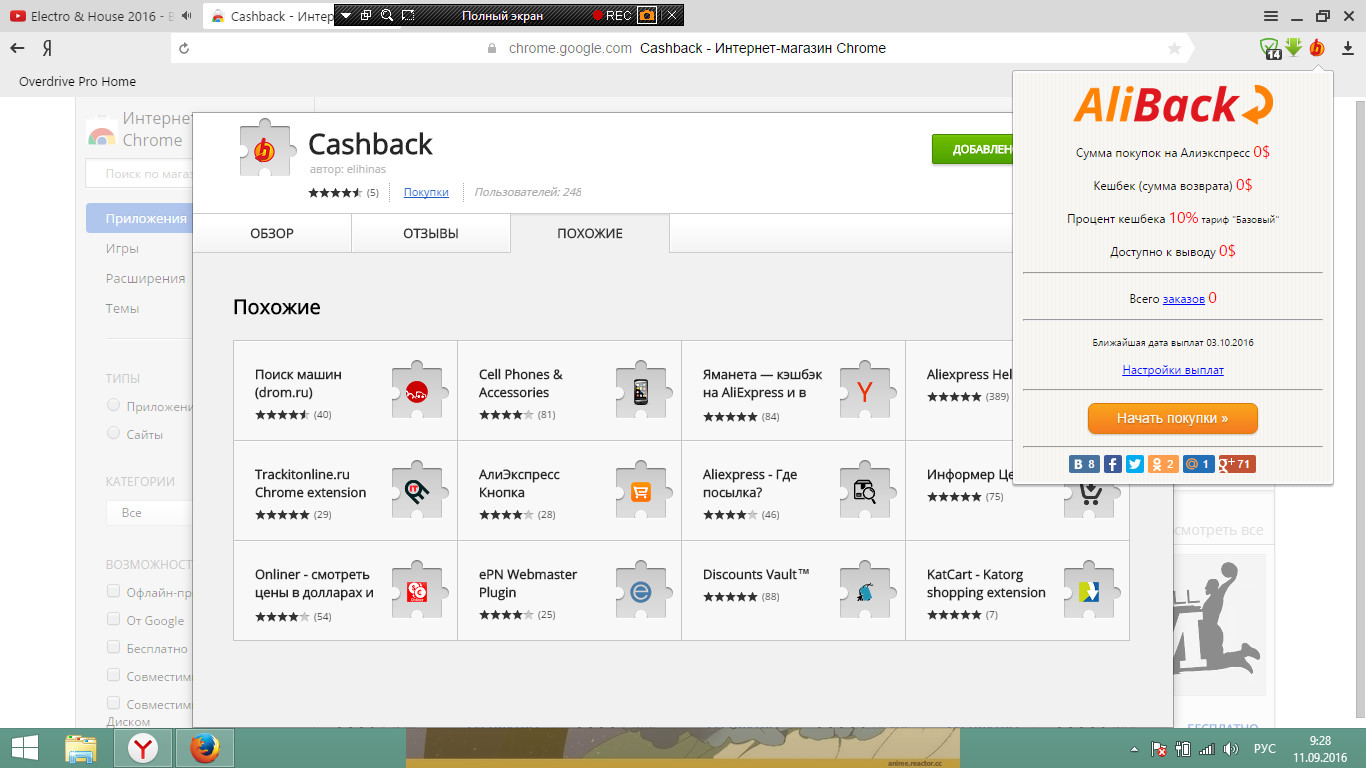Open the заказов link in AliBack popup
This screenshot has width=1366, height=768.
(1183, 298)
